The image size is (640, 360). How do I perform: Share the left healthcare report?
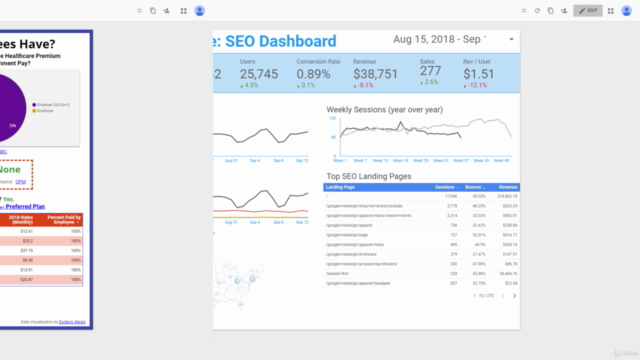click(166, 11)
